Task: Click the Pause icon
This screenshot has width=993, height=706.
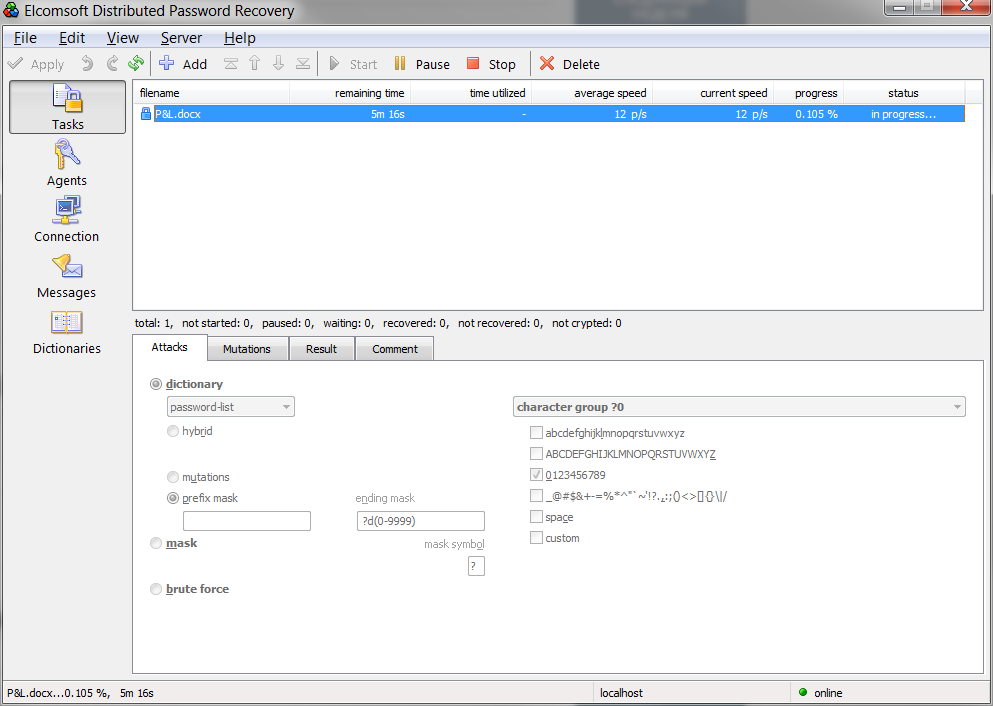Action: coord(400,63)
